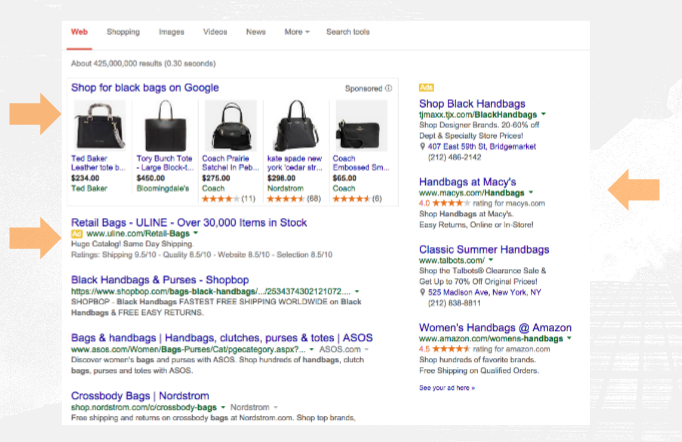Click the $450.00 price
Image resolution: width=682 pixels, height=442 pixels.
[x=150, y=178]
